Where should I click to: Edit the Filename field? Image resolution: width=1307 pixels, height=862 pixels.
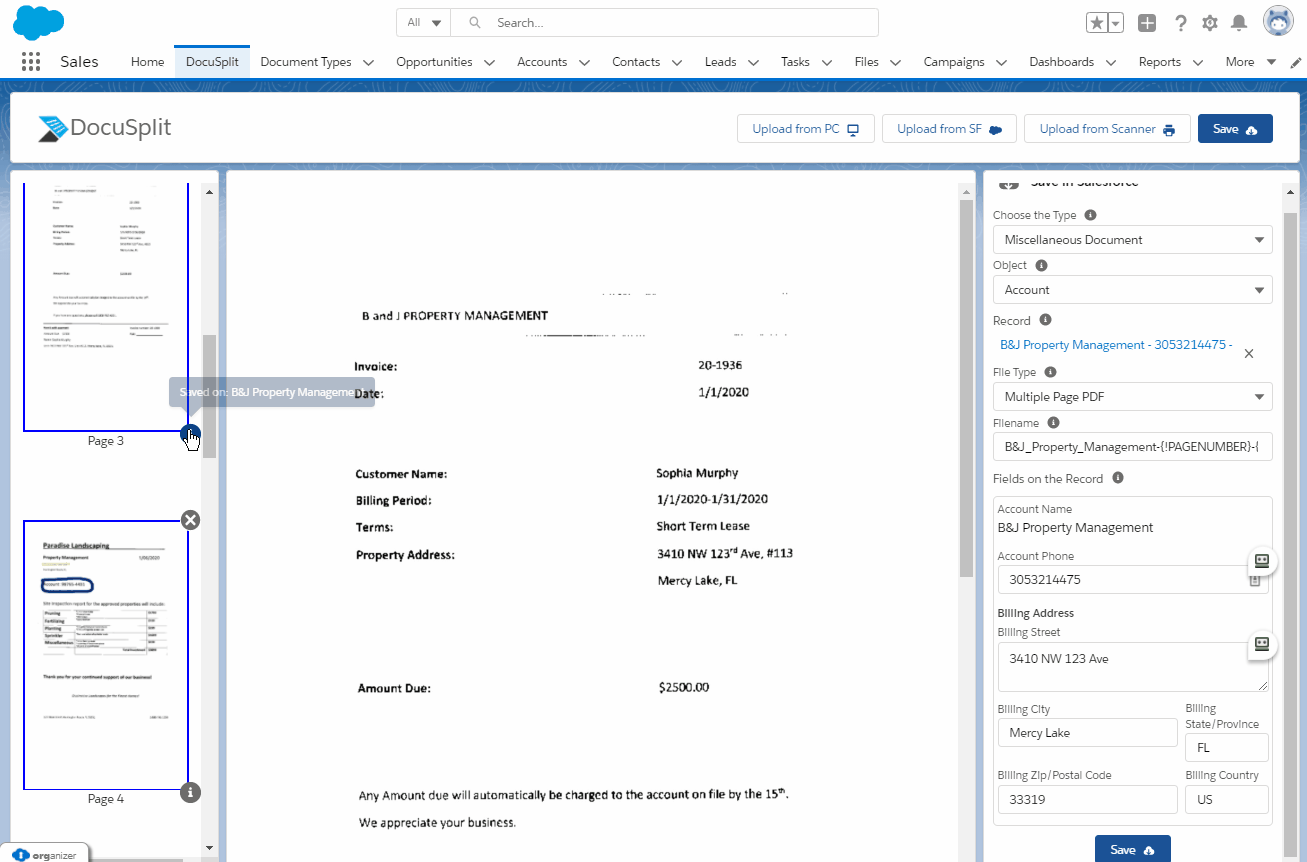1132,447
